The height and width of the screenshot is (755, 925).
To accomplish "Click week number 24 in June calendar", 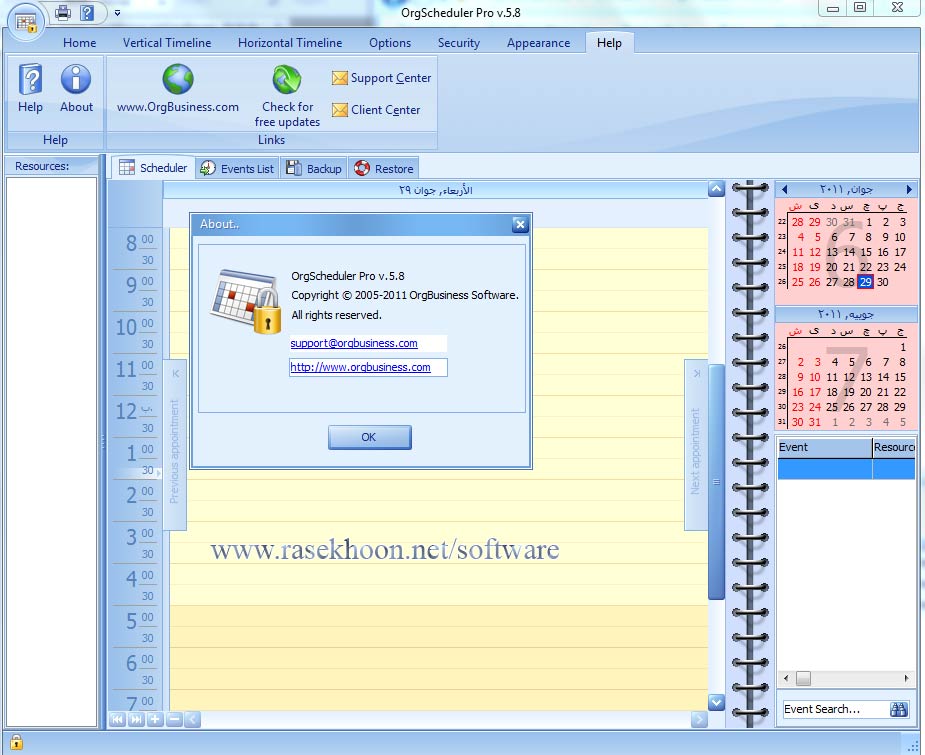I will click(782, 252).
